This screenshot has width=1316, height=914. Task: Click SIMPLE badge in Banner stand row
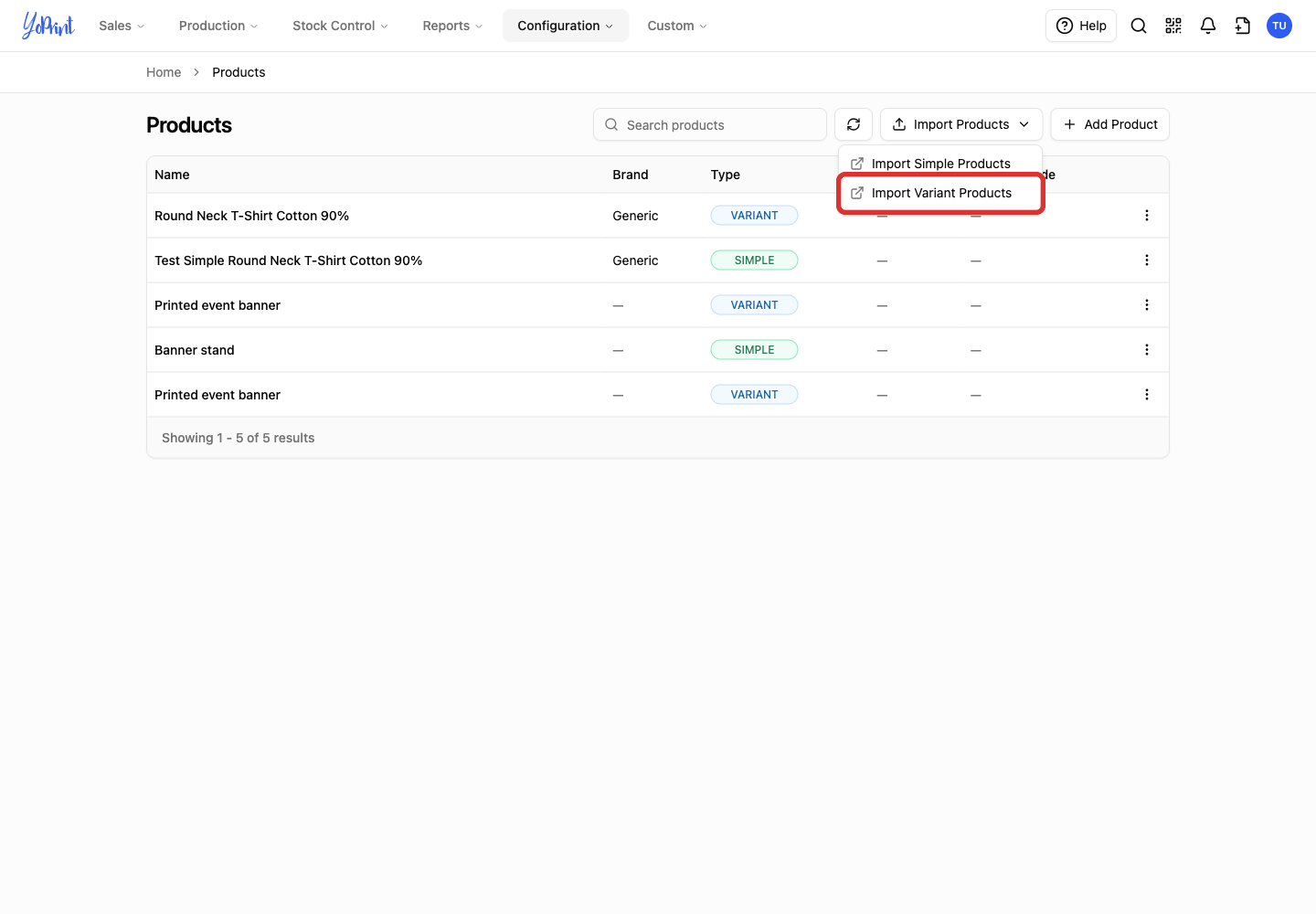pos(754,350)
